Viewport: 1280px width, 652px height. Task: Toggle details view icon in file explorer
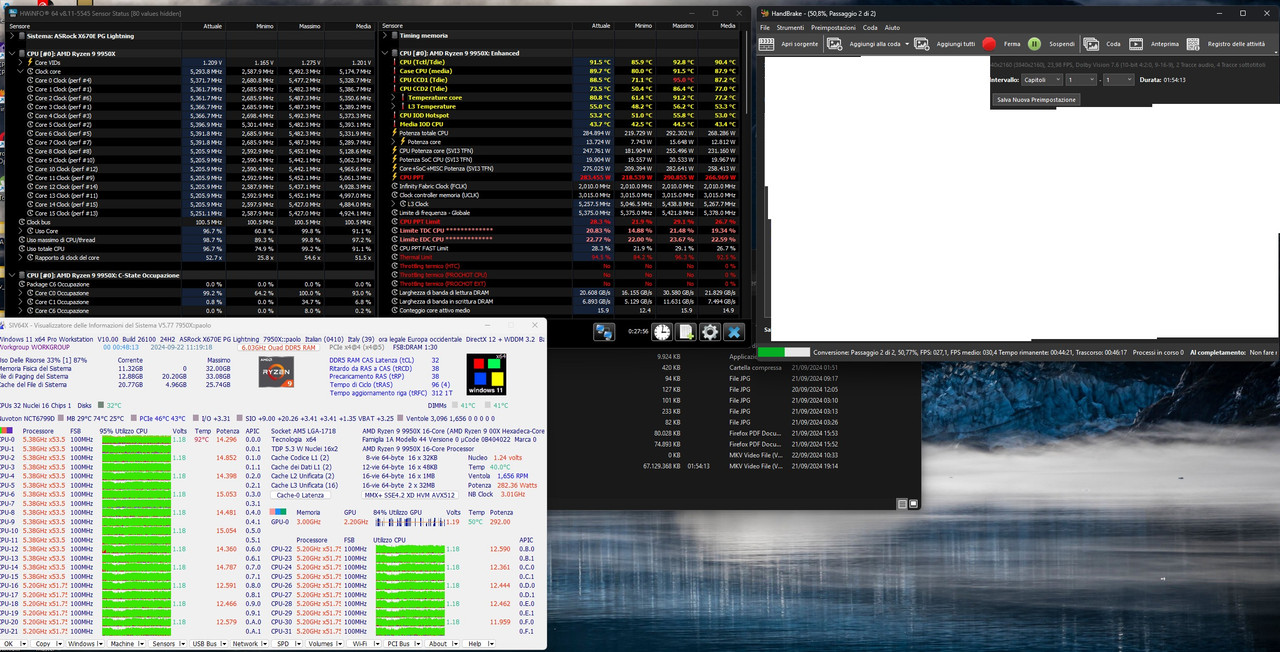click(901, 504)
